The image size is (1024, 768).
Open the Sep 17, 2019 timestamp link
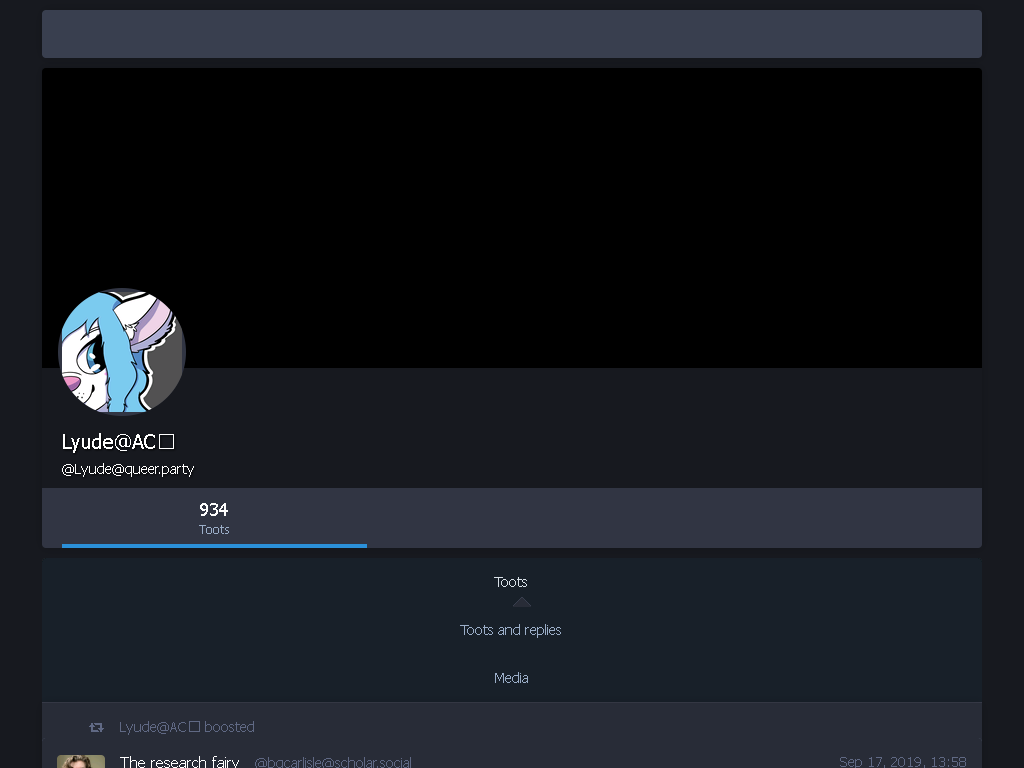[x=903, y=762]
